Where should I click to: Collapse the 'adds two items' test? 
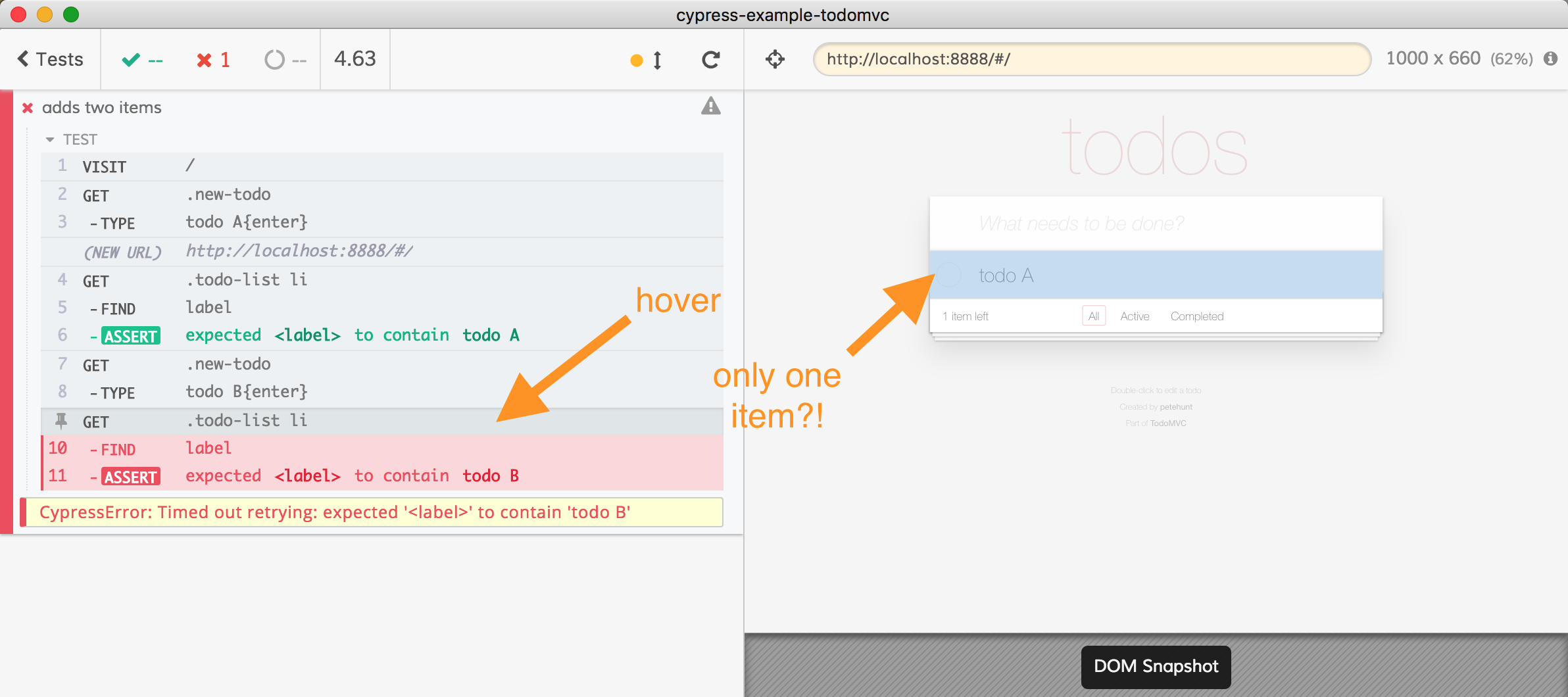(x=101, y=107)
